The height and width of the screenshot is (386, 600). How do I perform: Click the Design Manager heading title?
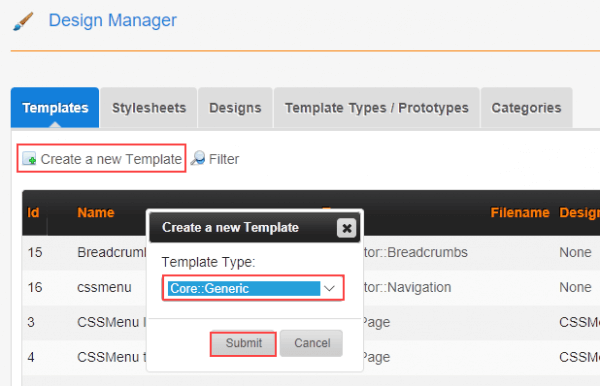pyautogui.click(x=112, y=20)
